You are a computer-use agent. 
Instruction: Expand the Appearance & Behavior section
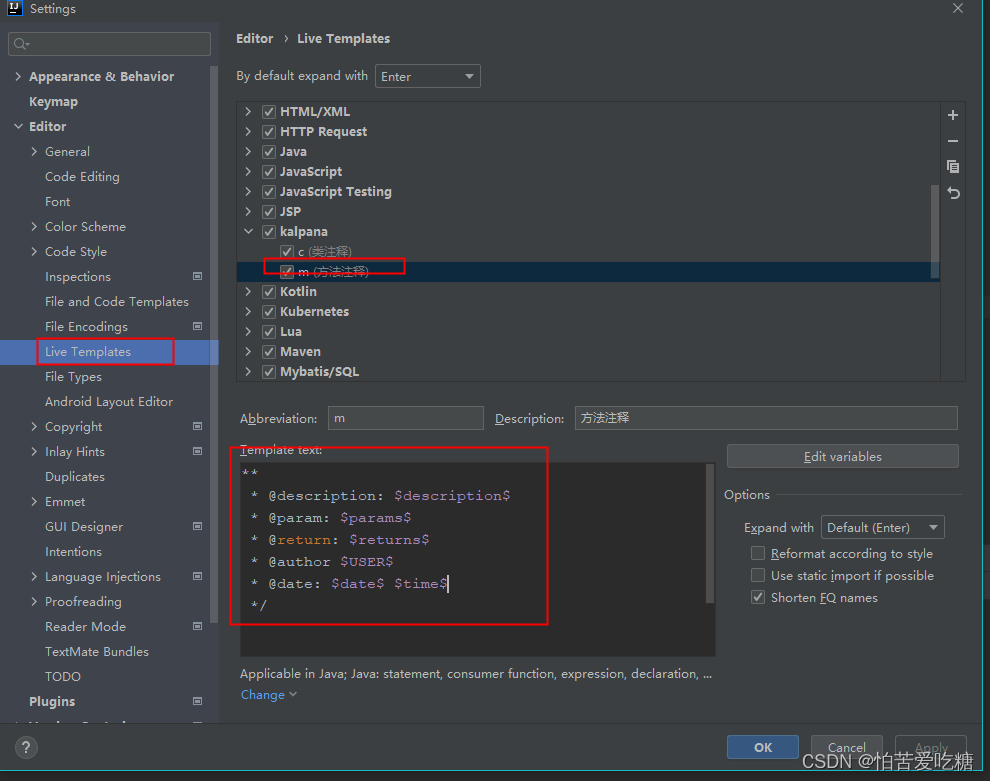click(18, 76)
